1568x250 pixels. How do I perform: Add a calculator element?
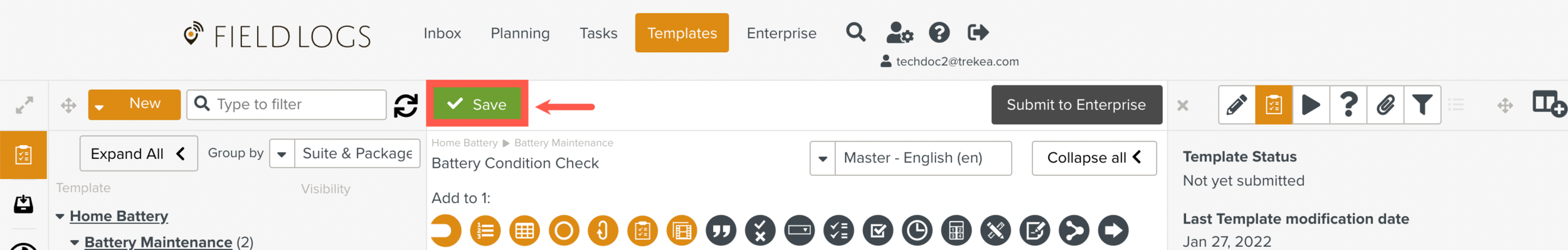coord(956,231)
